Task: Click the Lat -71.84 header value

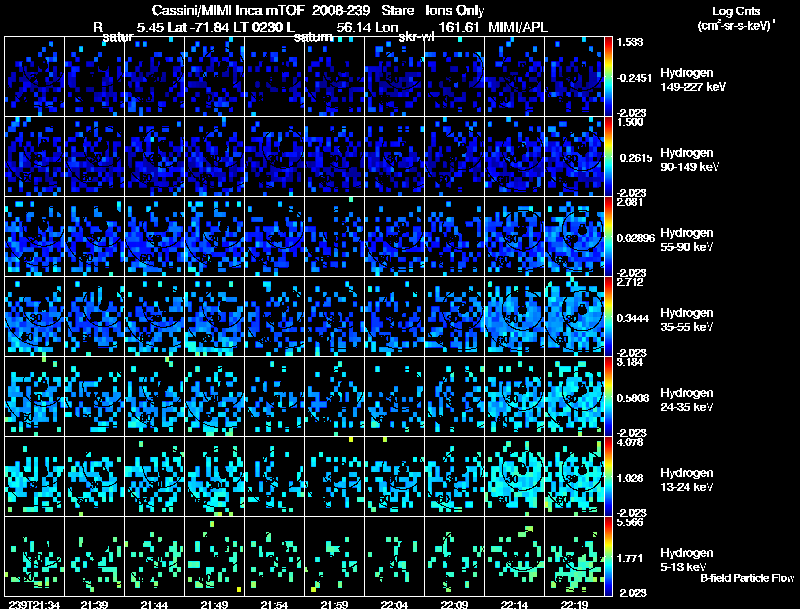Action: (199, 28)
